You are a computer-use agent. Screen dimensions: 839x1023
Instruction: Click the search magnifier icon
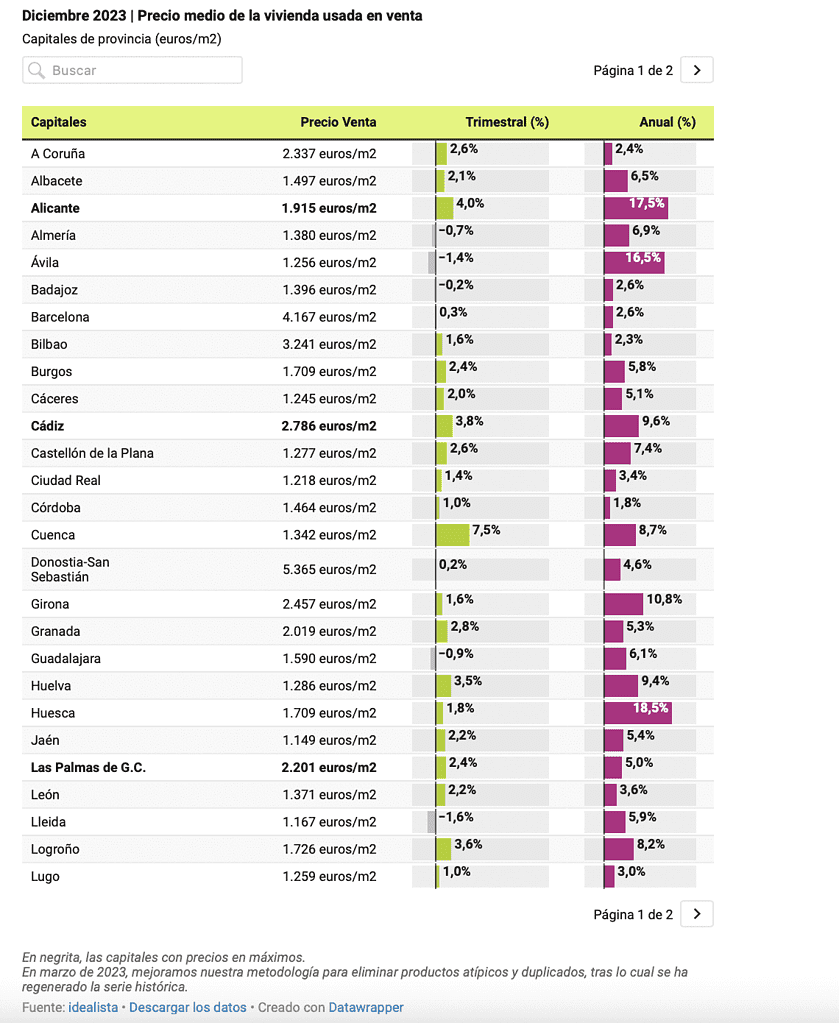pyautogui.click(x=37, y=70)
